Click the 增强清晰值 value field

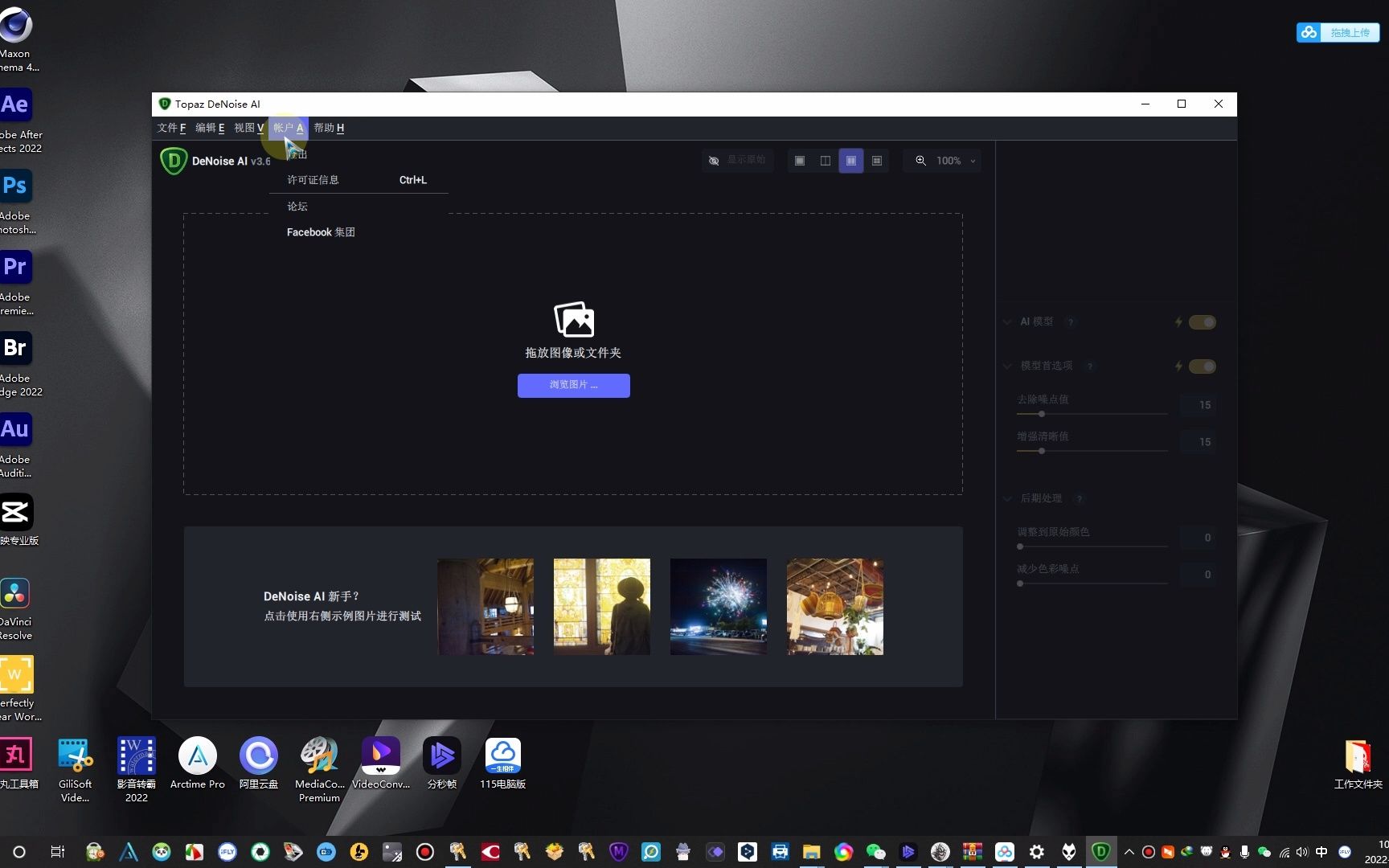(1198, 442)
